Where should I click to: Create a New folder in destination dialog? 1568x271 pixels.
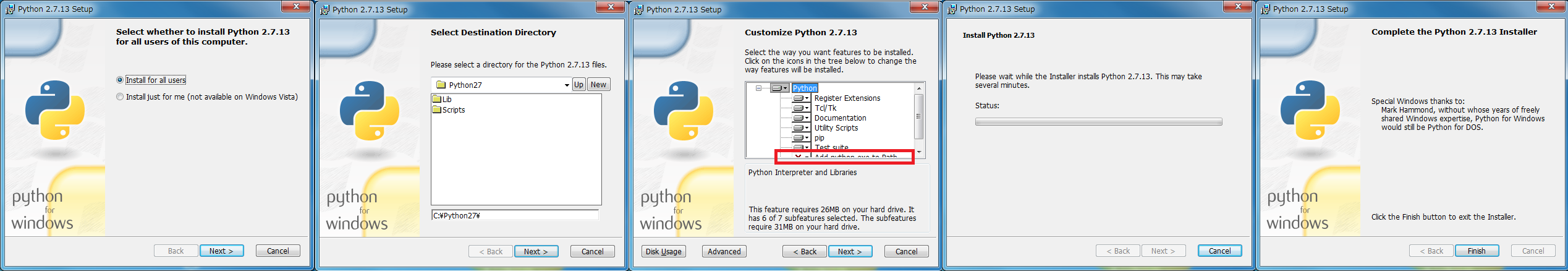(598, 84)
